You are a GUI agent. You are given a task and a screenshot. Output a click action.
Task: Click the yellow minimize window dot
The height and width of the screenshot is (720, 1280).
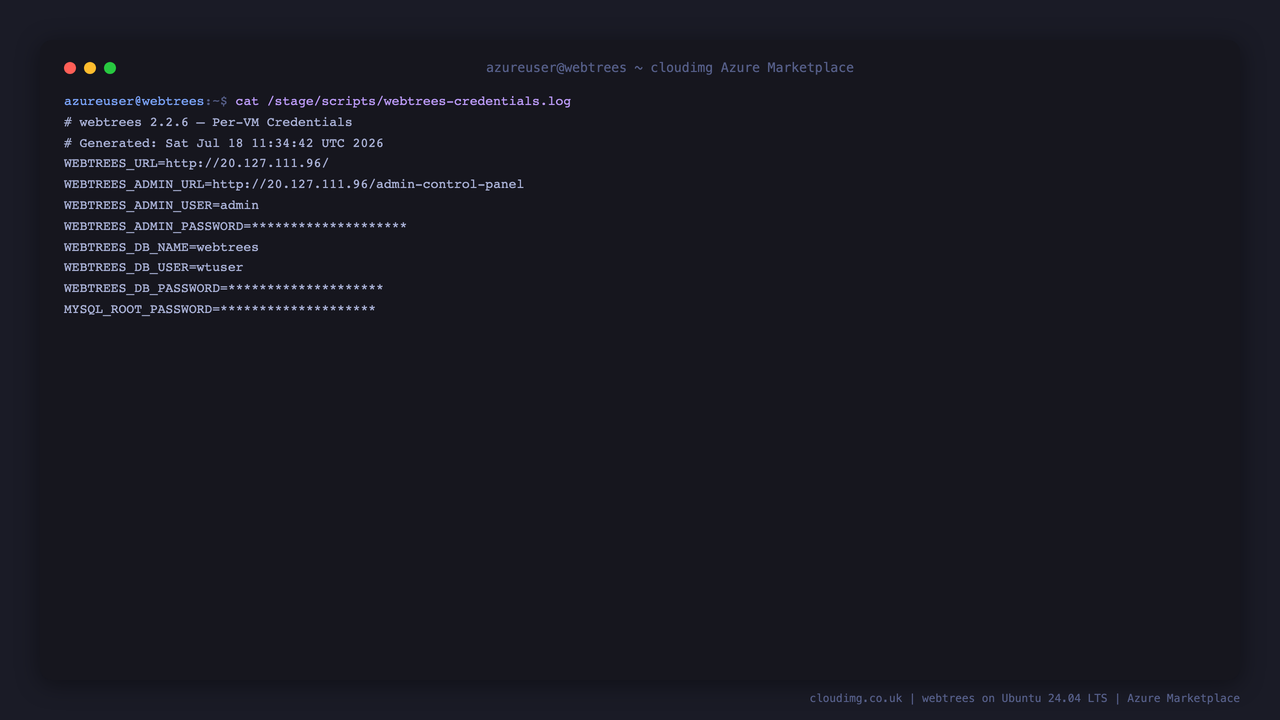coord(90,68)
